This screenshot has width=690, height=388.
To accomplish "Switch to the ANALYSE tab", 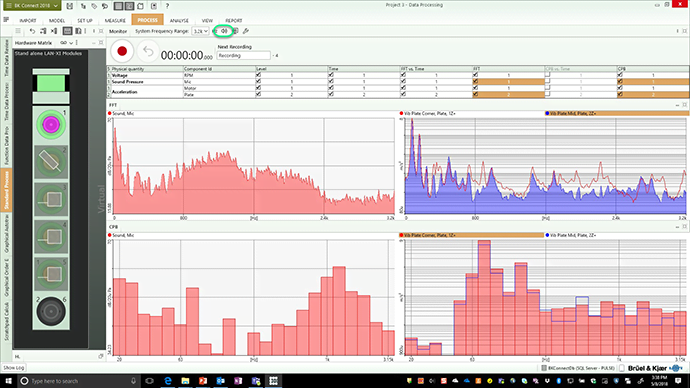I will click(x=179, y=21).
